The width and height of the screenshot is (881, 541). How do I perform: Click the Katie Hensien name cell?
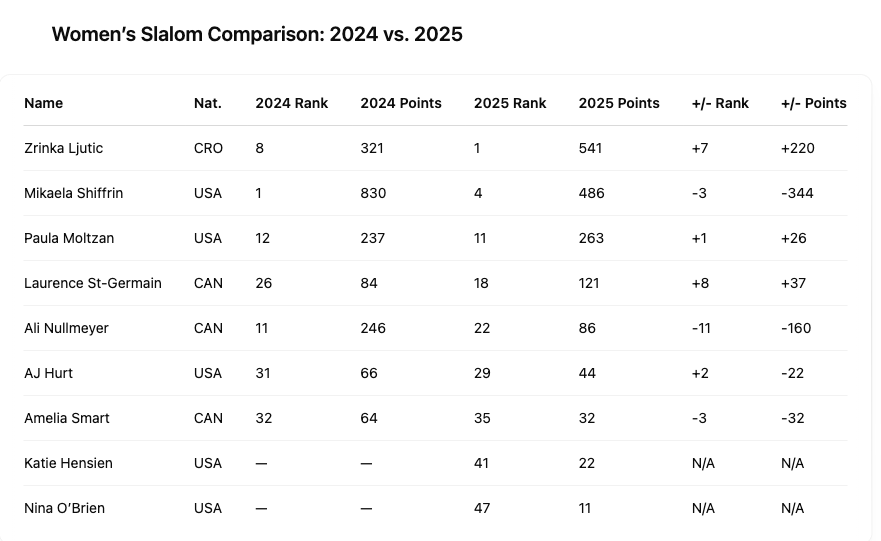click(x=69, y=463)
